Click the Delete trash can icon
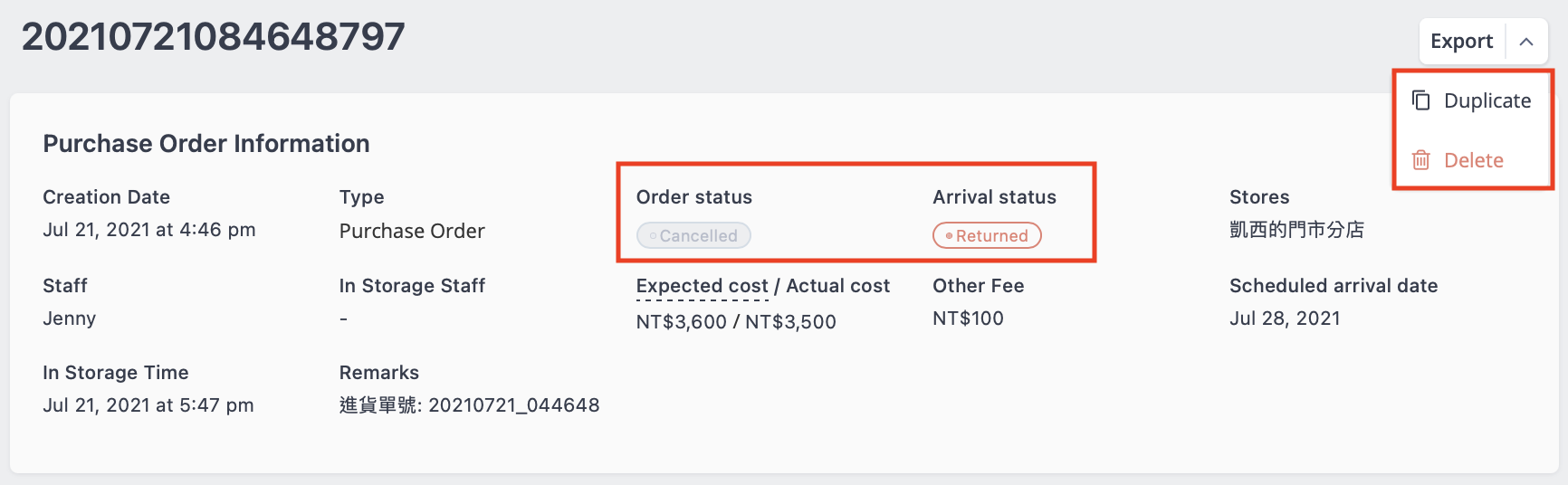The height and width of the screenshot is (485, 1568). 1421,160
